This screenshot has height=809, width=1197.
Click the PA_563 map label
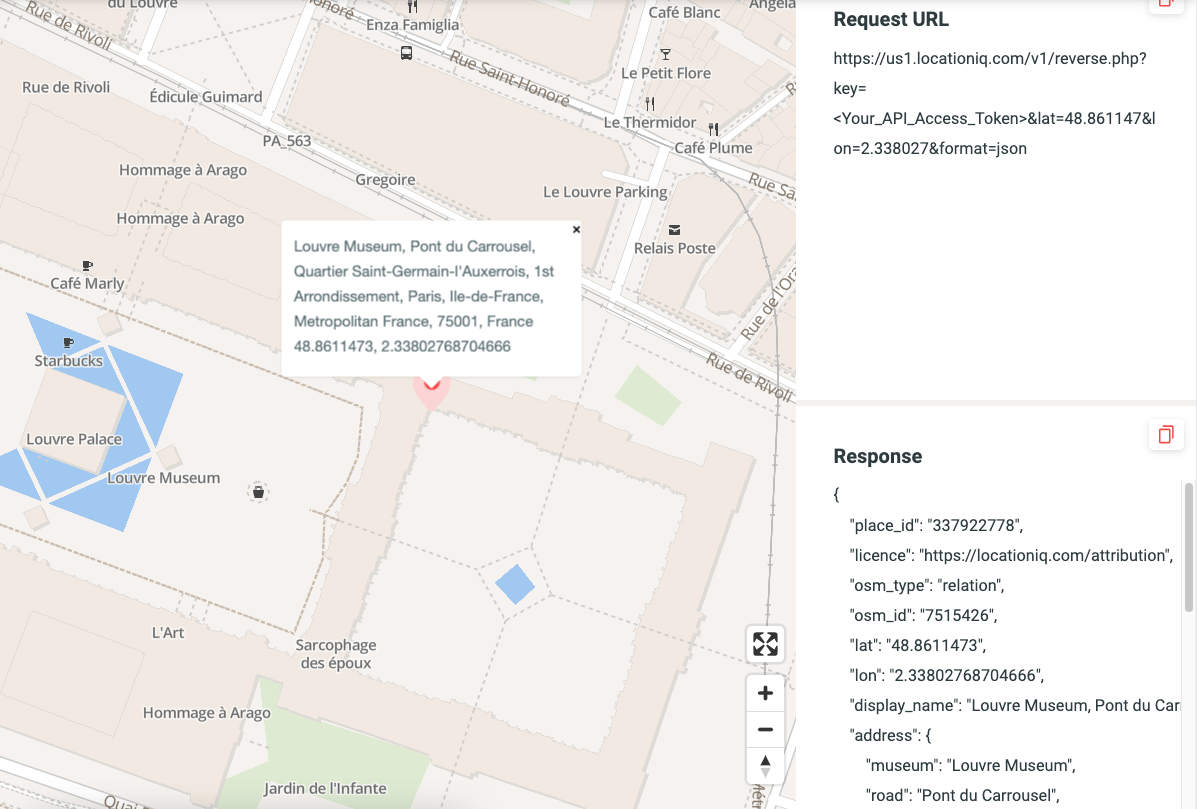point(287,140)
